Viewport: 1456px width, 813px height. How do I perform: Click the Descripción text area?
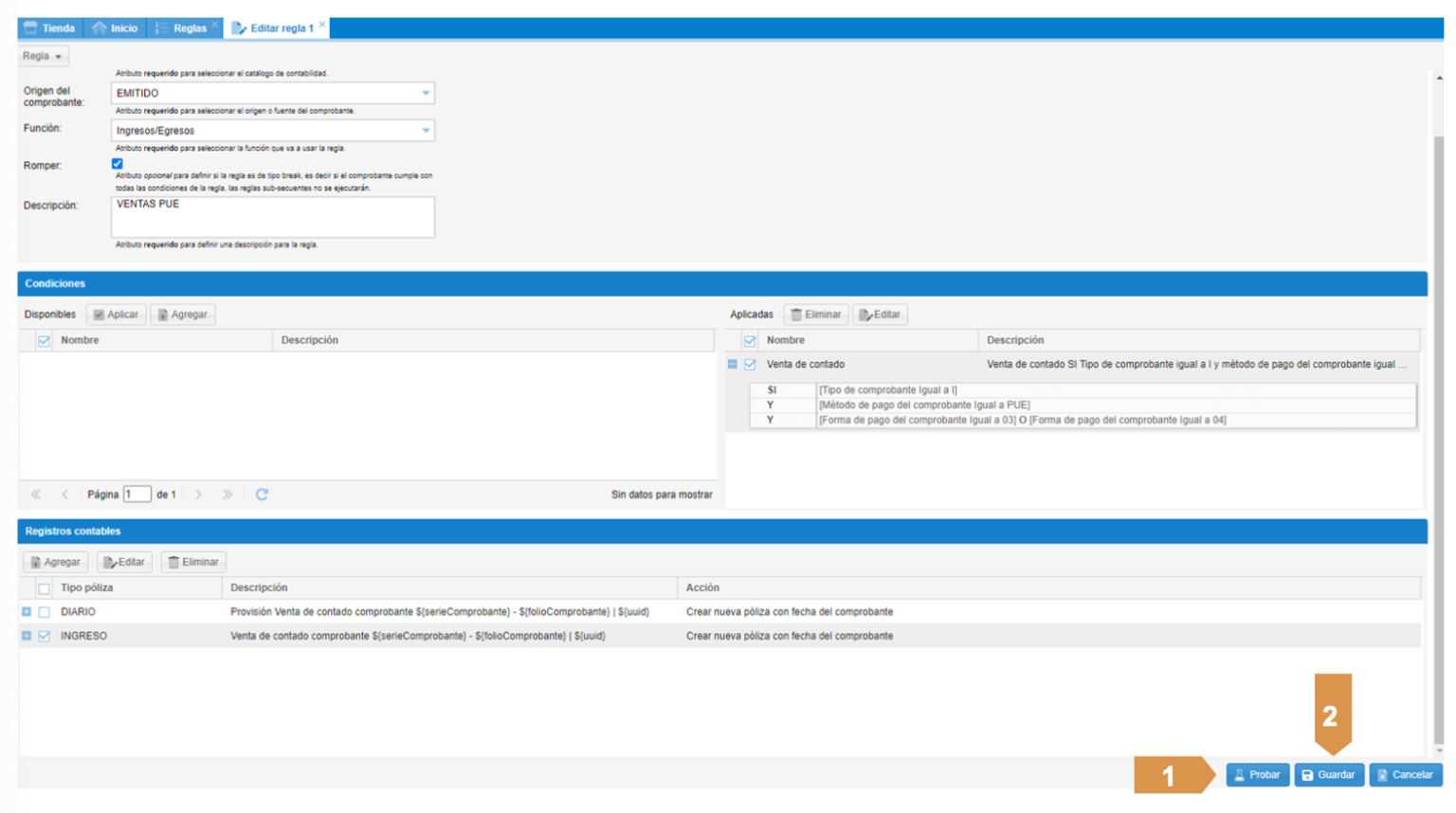[x=273, y=217]
